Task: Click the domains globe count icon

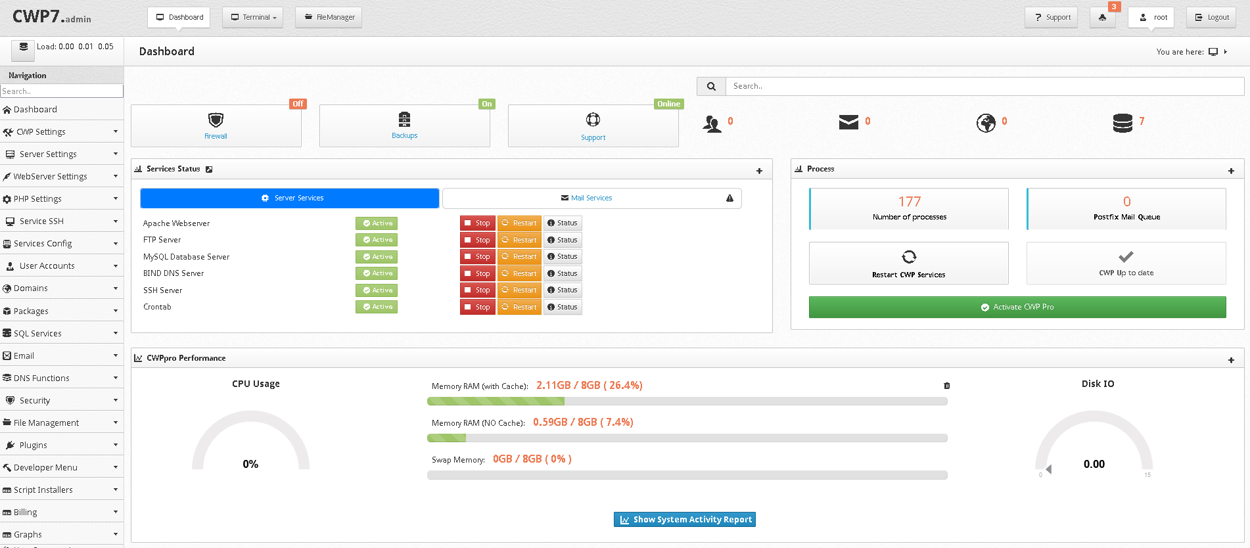Action: click(x=986, y=123)
